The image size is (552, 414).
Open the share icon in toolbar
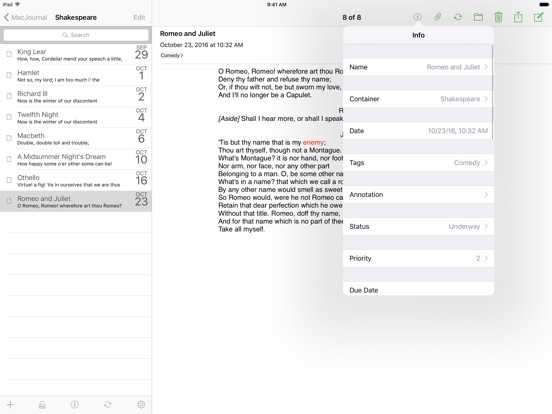518,17
